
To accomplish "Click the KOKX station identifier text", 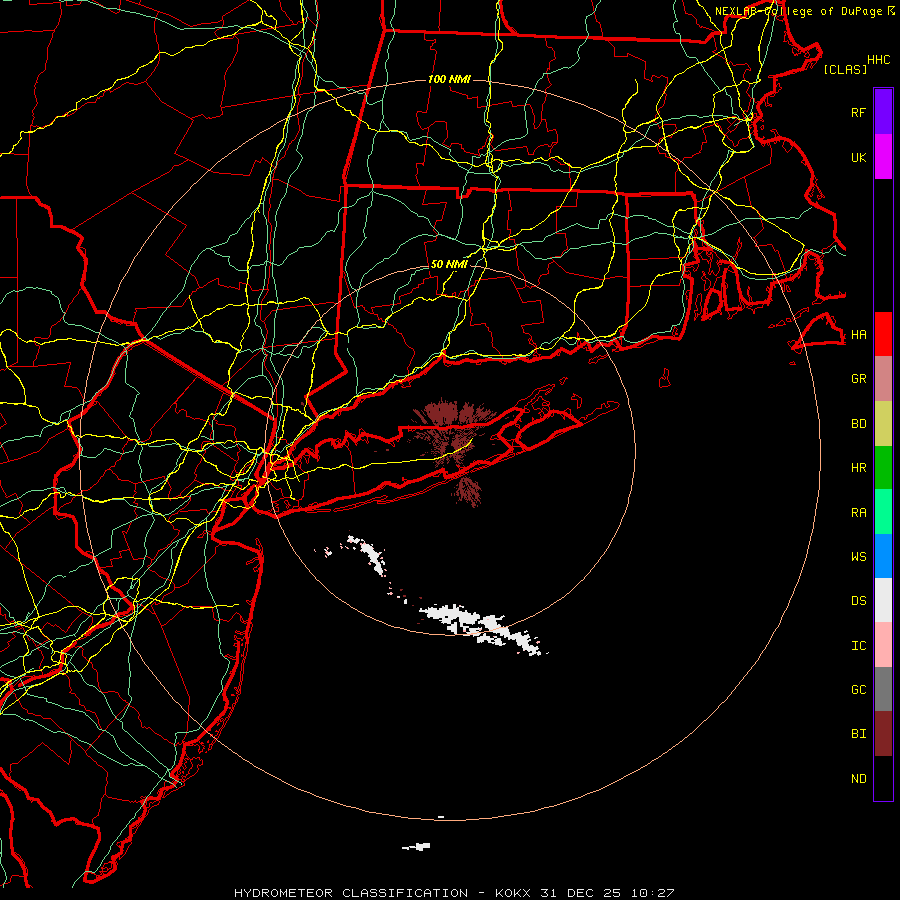I will pos(513,893).
